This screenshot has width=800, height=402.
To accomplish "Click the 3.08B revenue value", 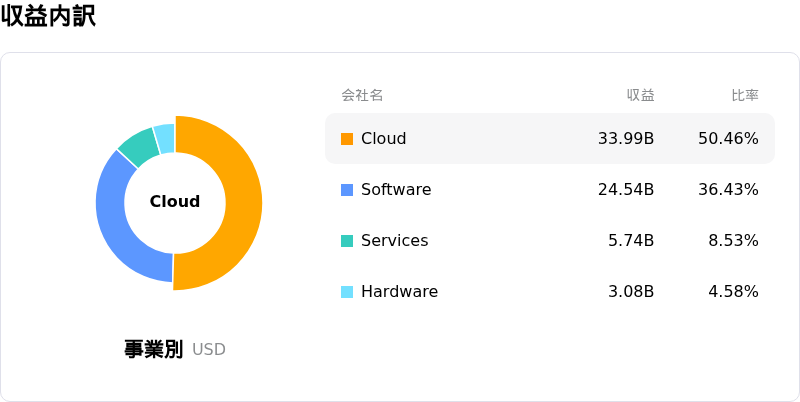I will pyautogui.click(x=631, y=292).
